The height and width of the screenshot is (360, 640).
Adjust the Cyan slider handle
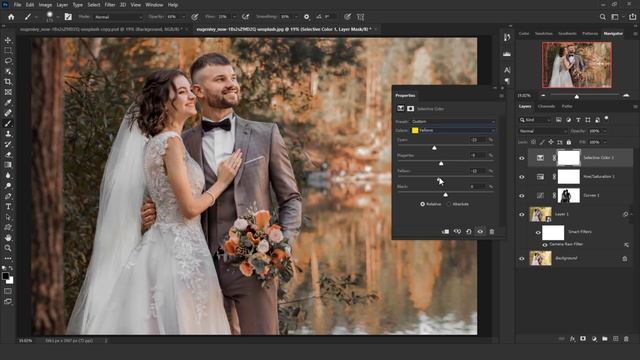click(x=434, y=148)
